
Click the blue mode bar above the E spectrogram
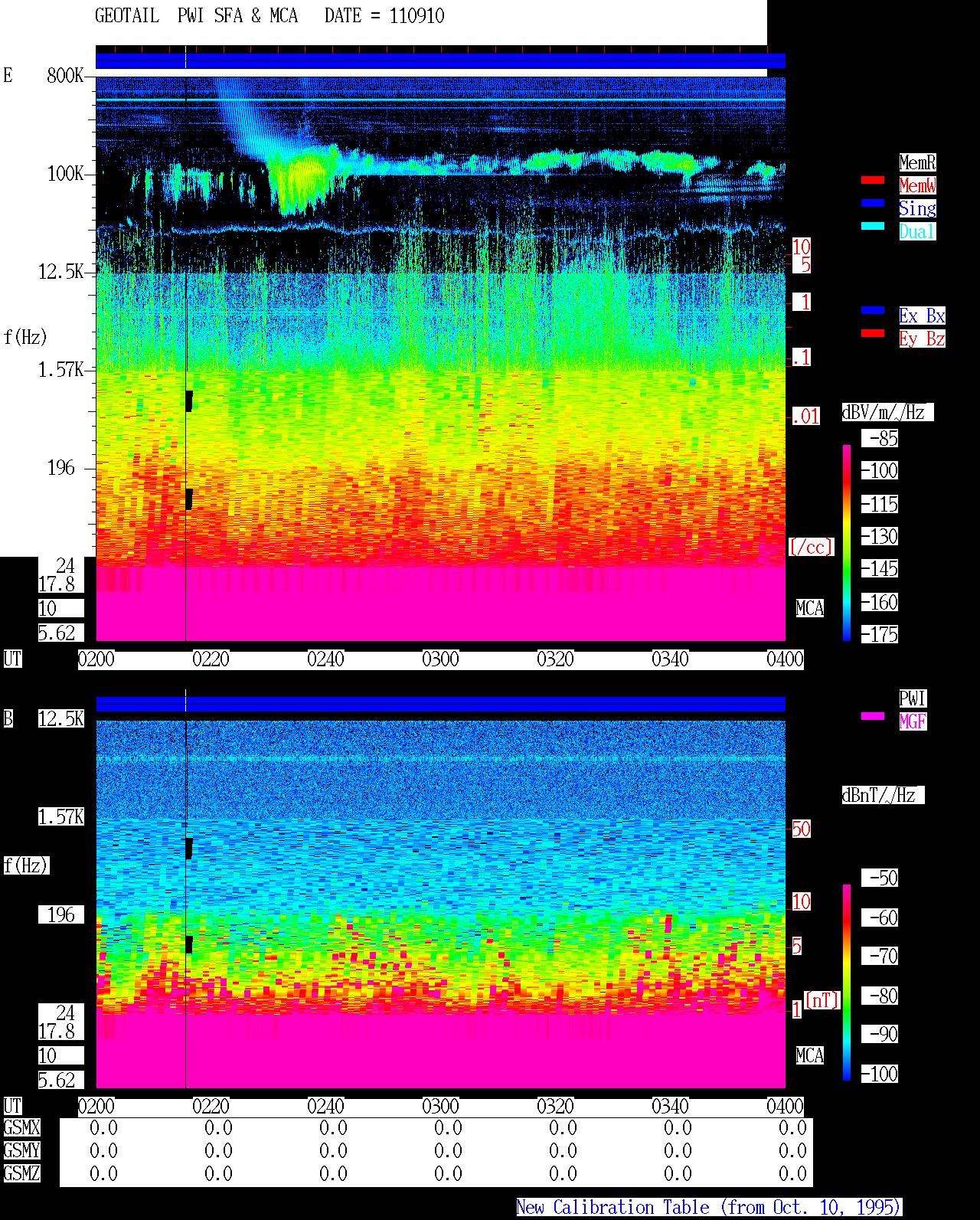point(440,61)
